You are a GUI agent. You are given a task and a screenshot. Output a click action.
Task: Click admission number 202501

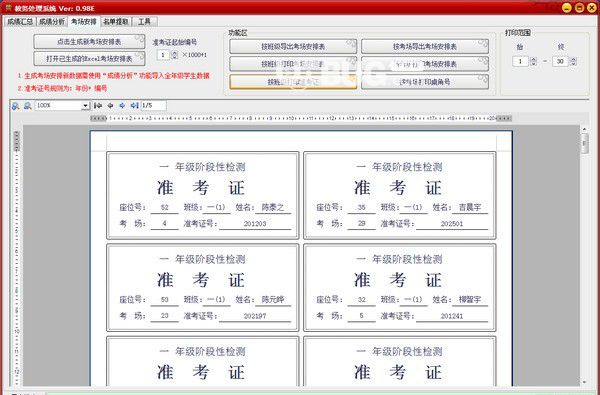tap(452, 224)
